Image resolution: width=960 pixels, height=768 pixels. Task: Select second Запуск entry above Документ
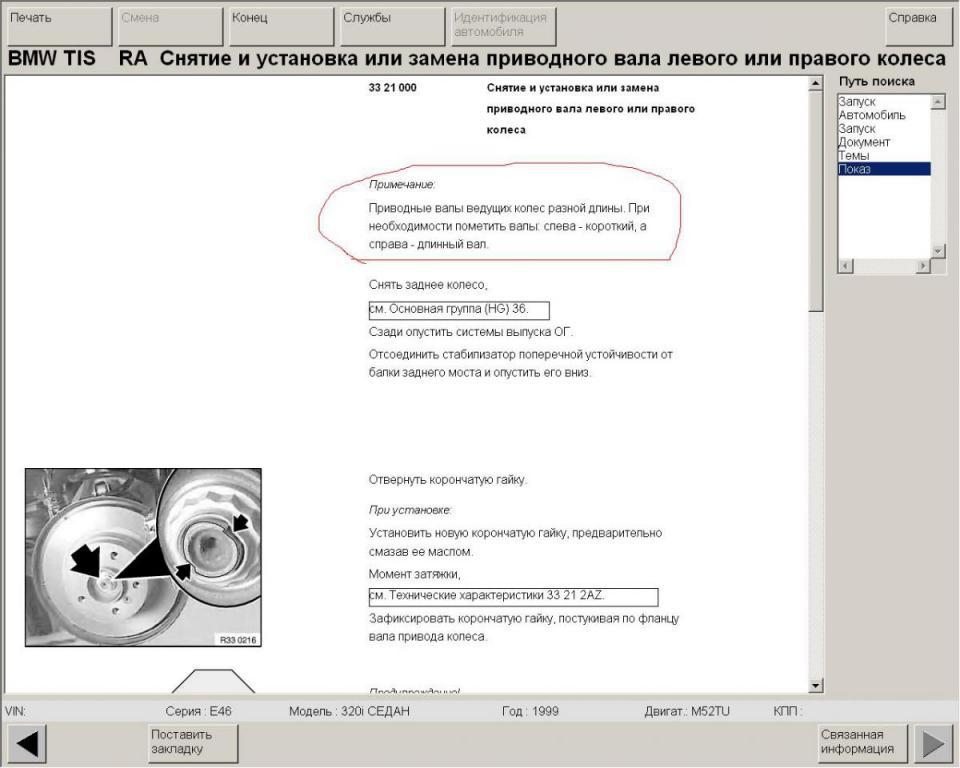[x=857, y=129]
